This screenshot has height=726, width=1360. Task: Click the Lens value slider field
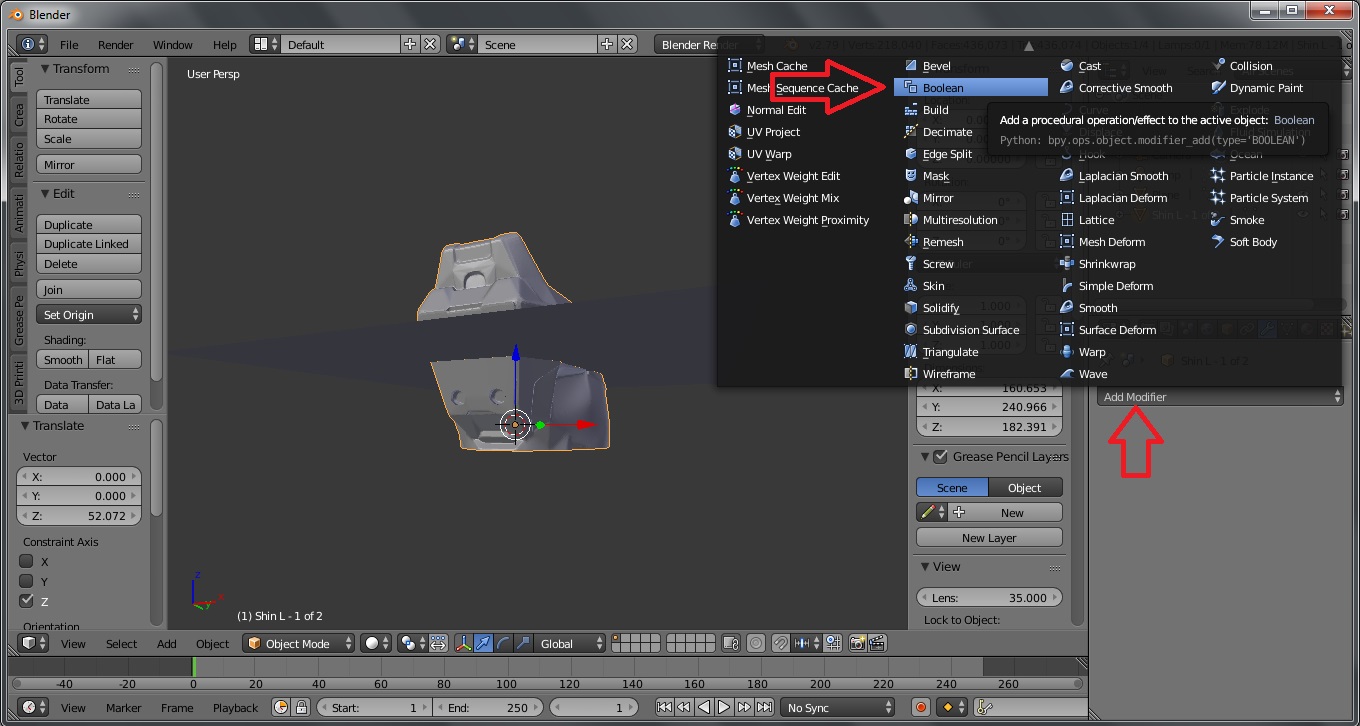coord(989,598)
